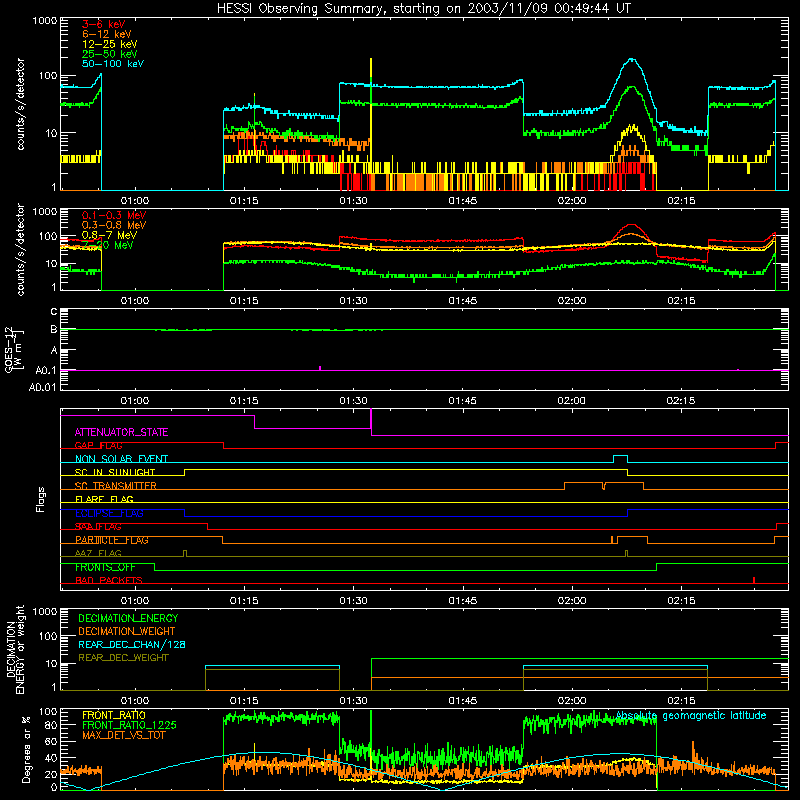Click the HESSI Observing Summary title

click(x=424, y=9)
